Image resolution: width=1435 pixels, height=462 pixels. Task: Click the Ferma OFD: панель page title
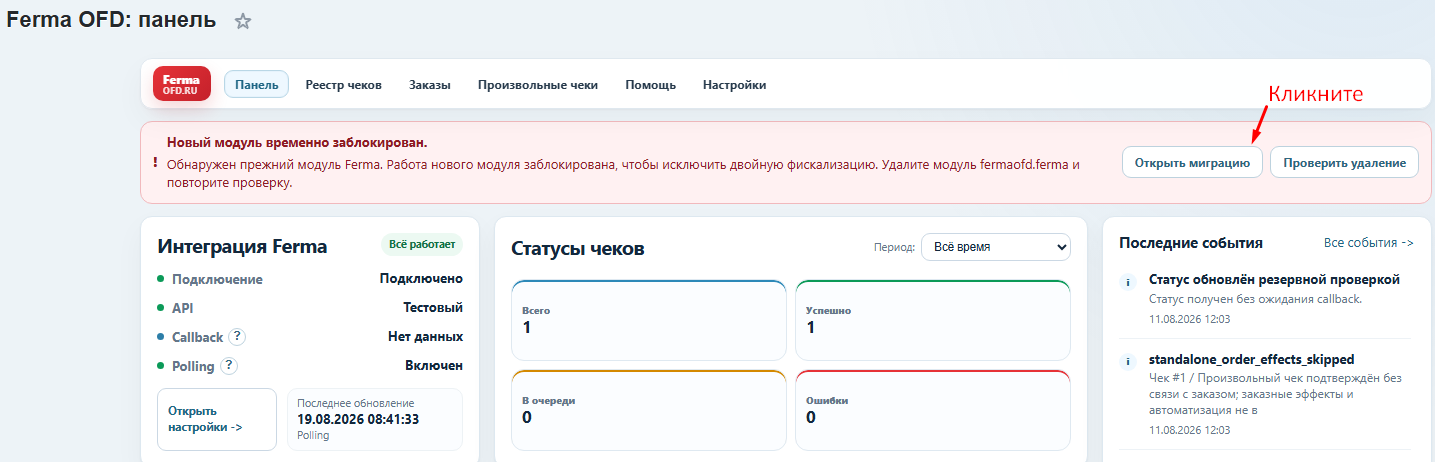pyautogui.click(x=111, y=20)
